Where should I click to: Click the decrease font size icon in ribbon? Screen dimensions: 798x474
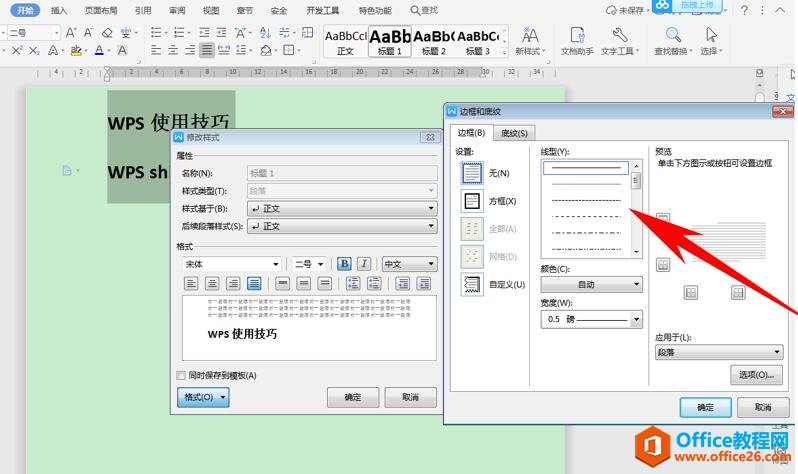[x=88, y=33]
